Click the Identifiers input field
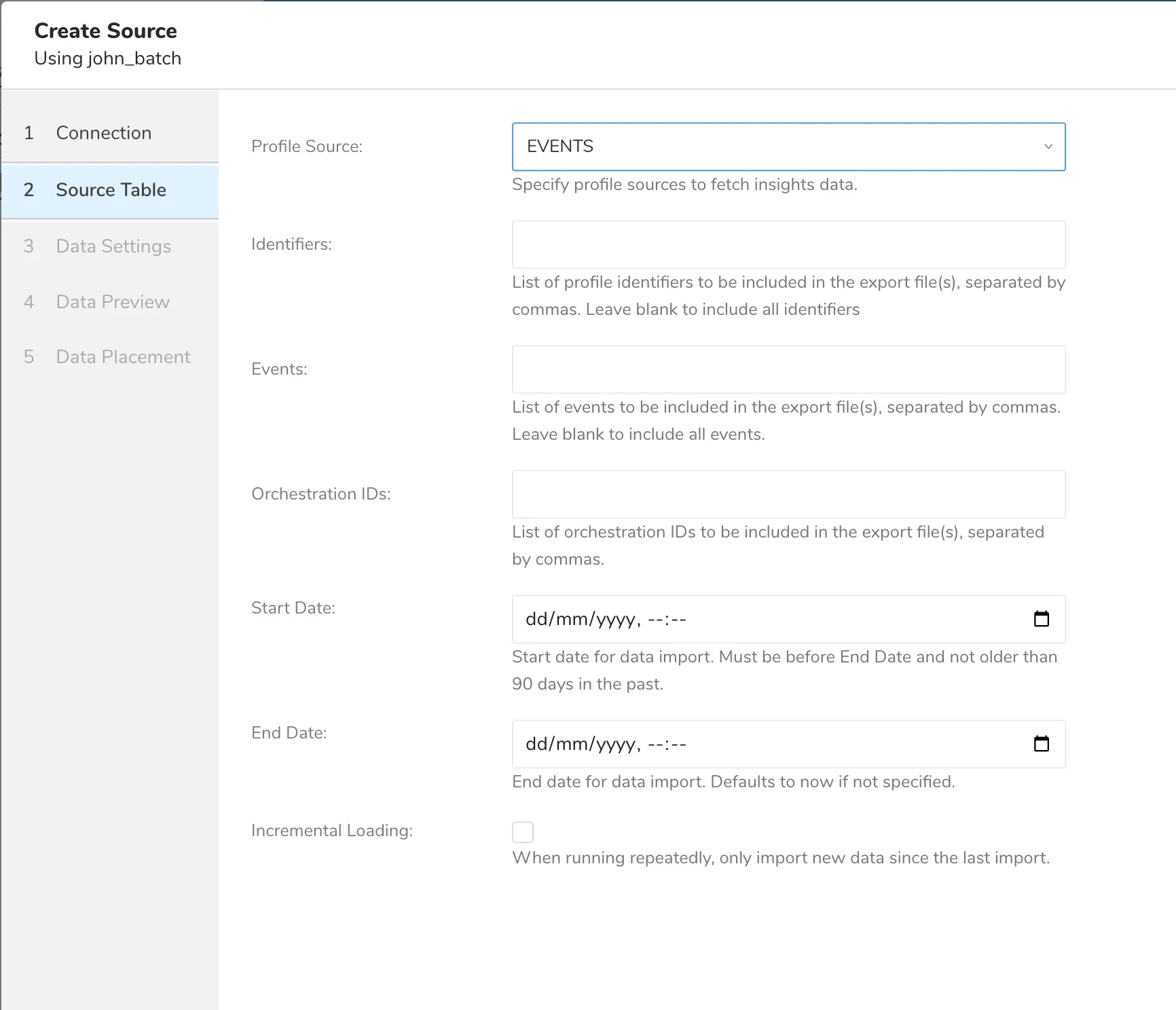Screen dimensions: 1176x1010 click(x=788, y=244)
